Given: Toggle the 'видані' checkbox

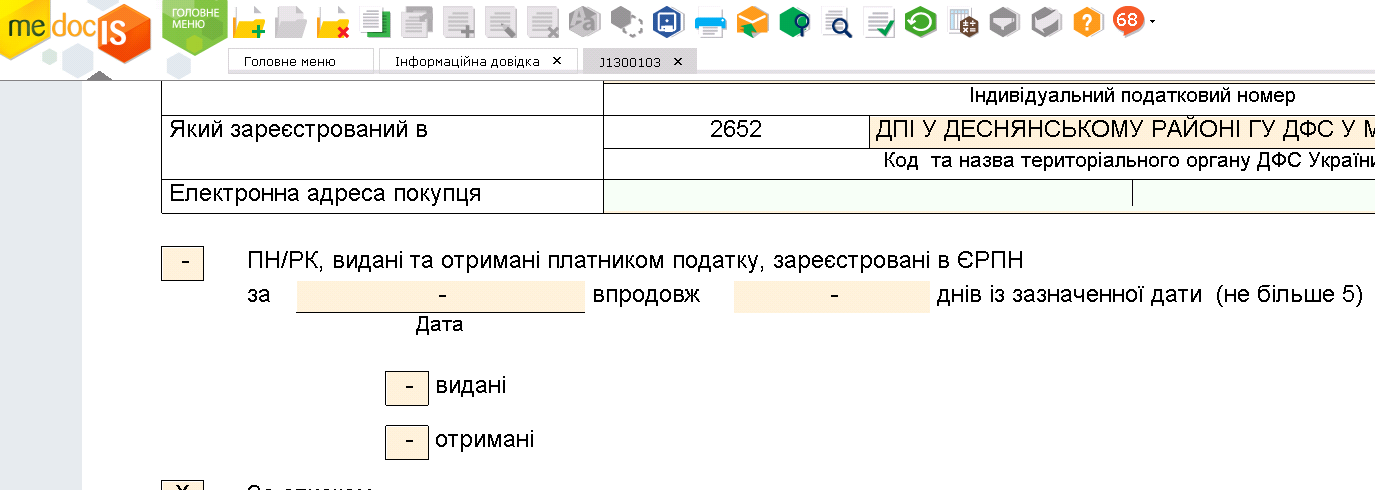Looking at the screenshot, I should [x=406, y=387].
